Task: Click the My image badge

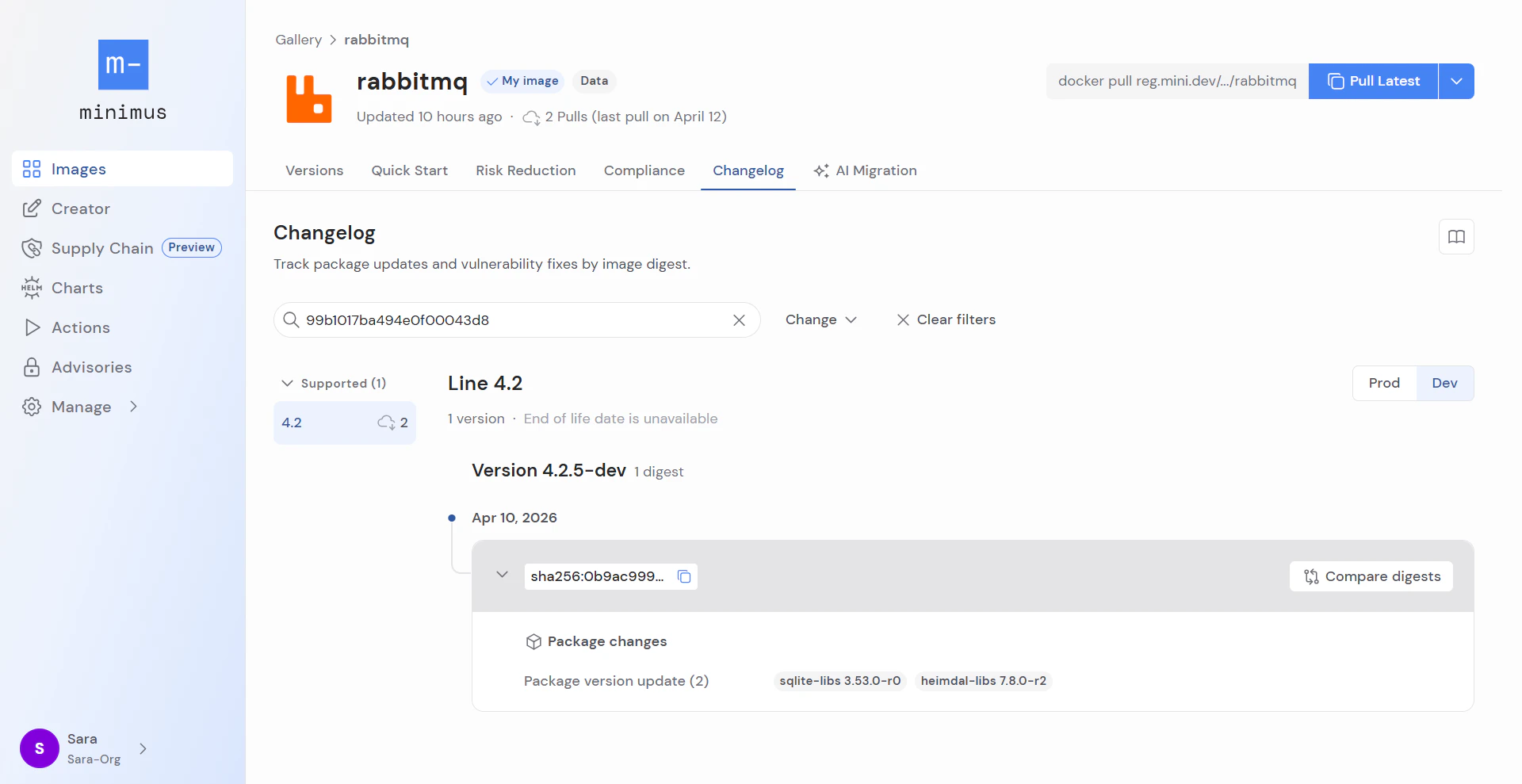Action: click(x=522, y=81)
